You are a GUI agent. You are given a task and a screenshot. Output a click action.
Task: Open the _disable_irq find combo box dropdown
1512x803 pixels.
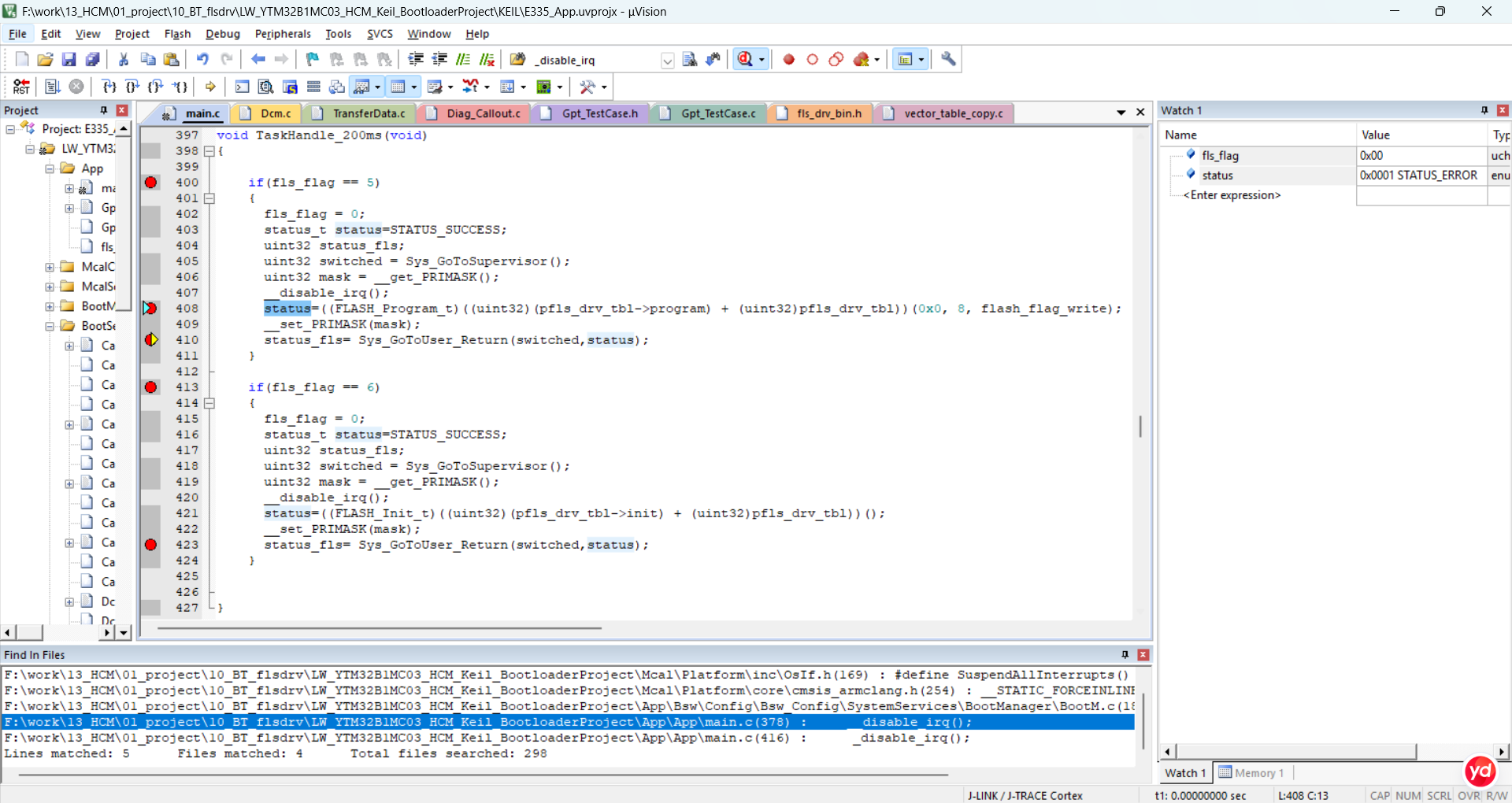[x=667, y=61]
